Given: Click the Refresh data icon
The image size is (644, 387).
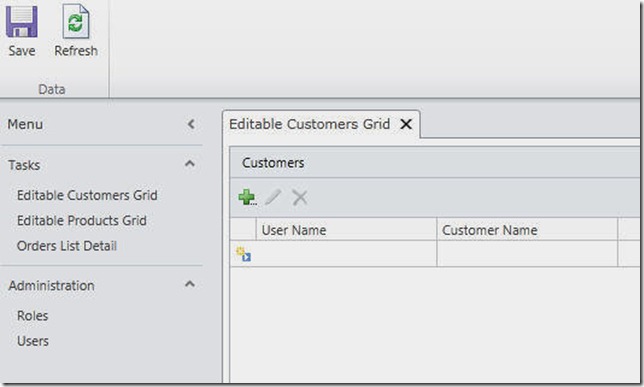Looking at the screenshot, I should tap(76, 22).
